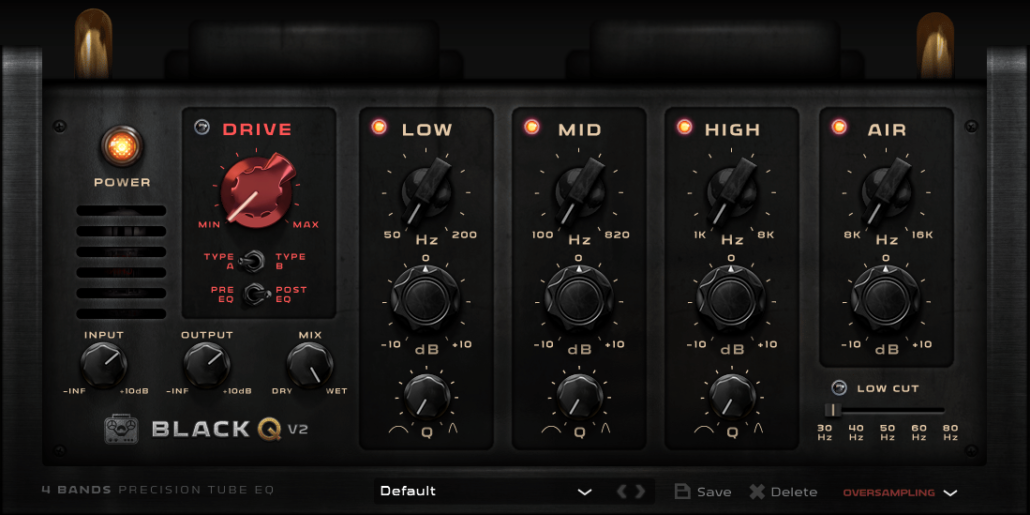Viewport: 1030px width, 515px height.
Task: Toggle the MID band LED indicator
Action: (x=532, y=127)
